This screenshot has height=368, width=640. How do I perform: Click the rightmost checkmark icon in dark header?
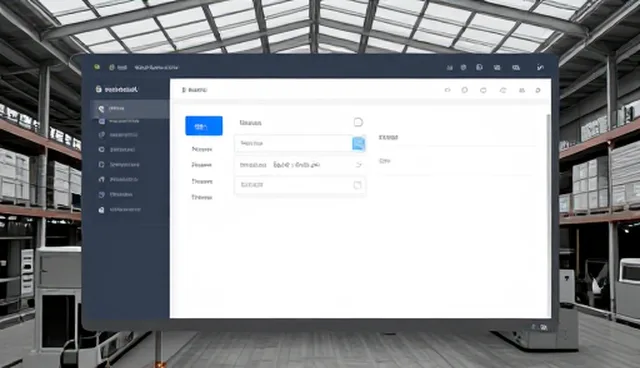point(540,67)
